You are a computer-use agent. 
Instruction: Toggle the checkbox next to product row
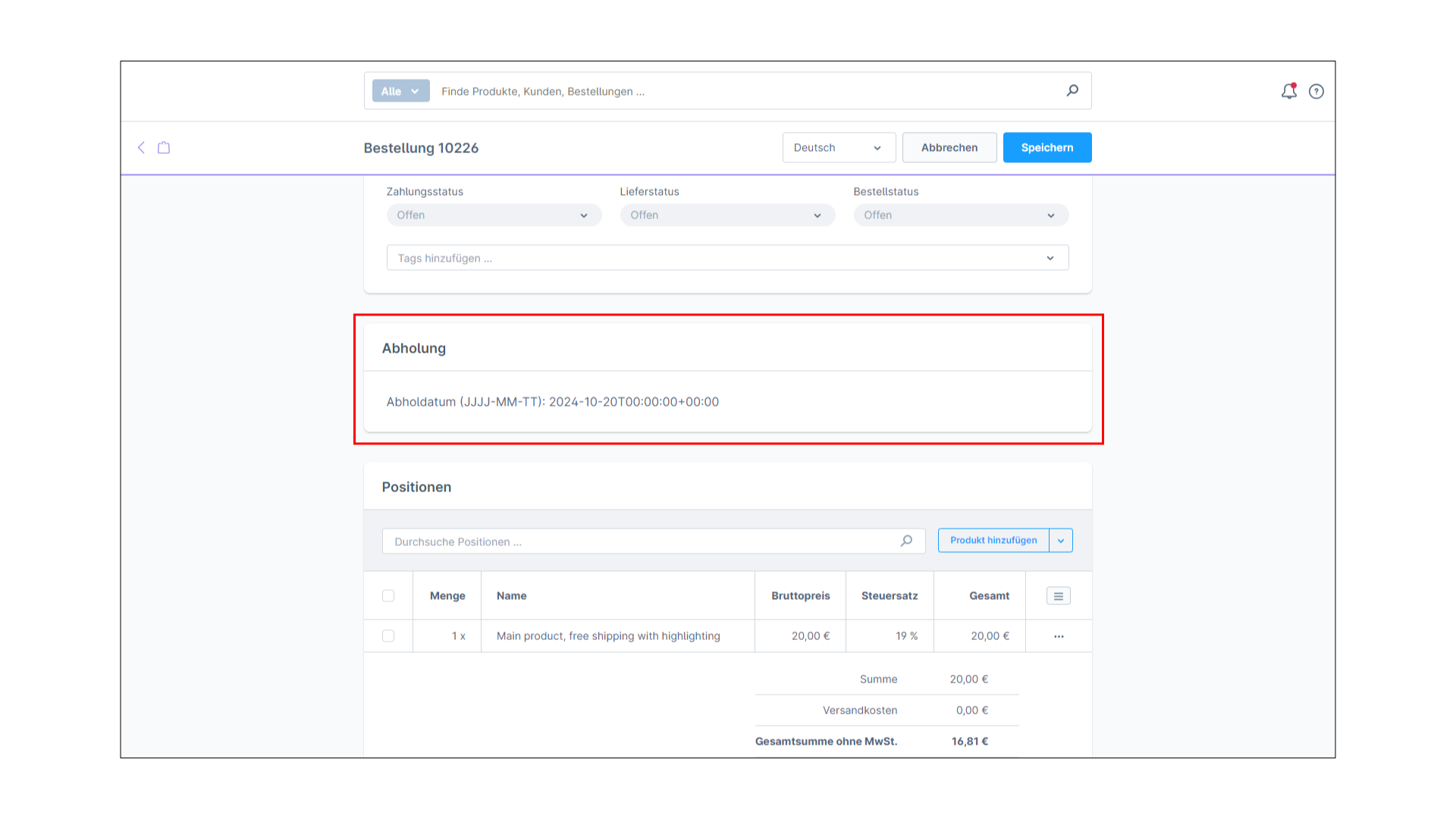388,636
